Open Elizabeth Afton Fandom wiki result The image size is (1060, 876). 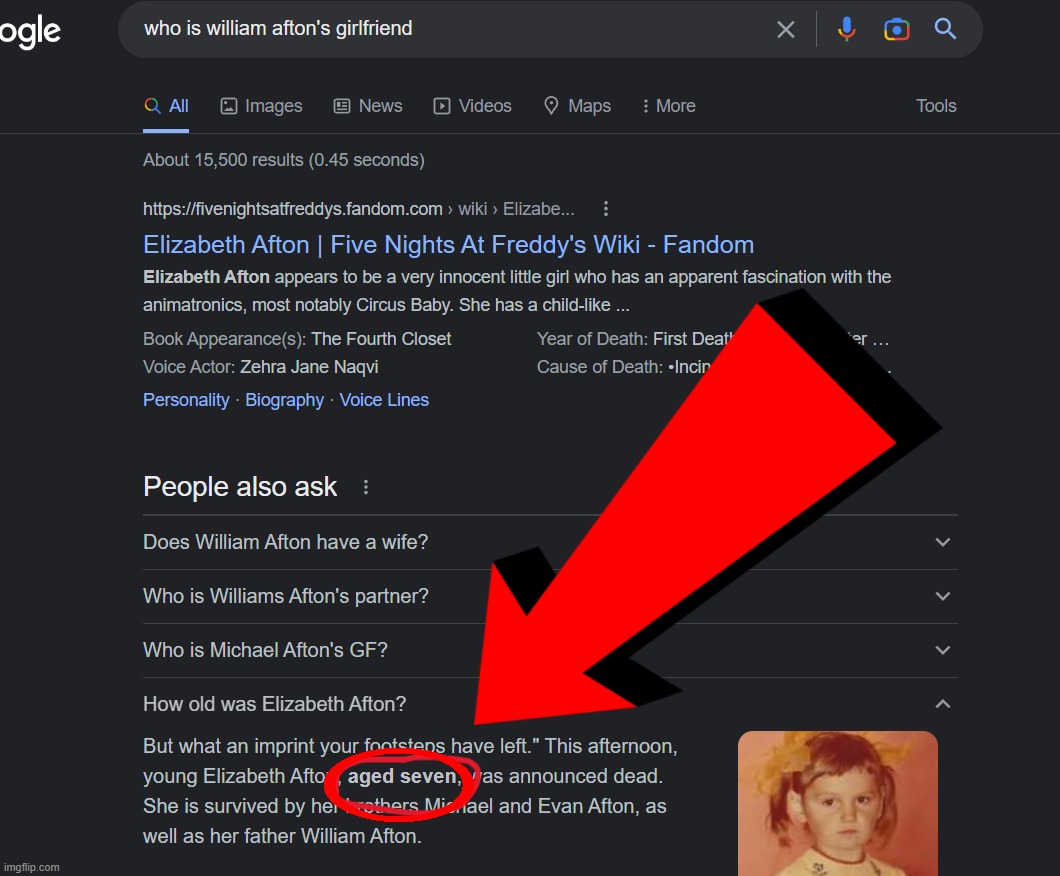pos(448,245)
